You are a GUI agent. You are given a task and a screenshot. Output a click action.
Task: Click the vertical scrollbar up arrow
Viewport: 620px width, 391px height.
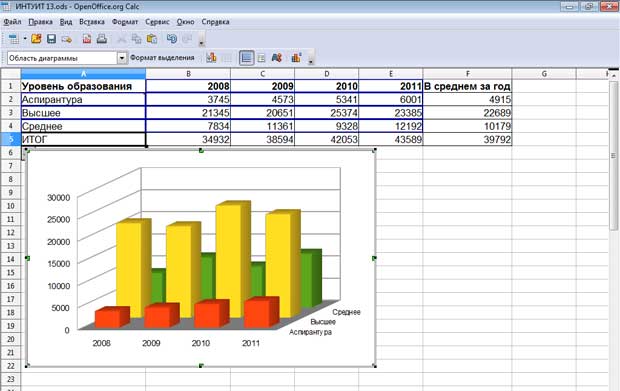(614, 75)
